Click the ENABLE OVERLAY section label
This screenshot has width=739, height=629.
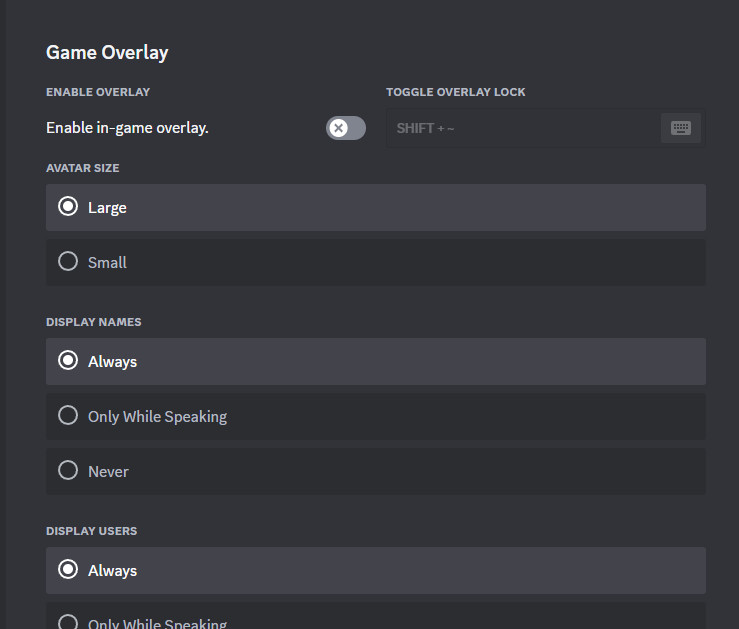click(x=98, y=92)
